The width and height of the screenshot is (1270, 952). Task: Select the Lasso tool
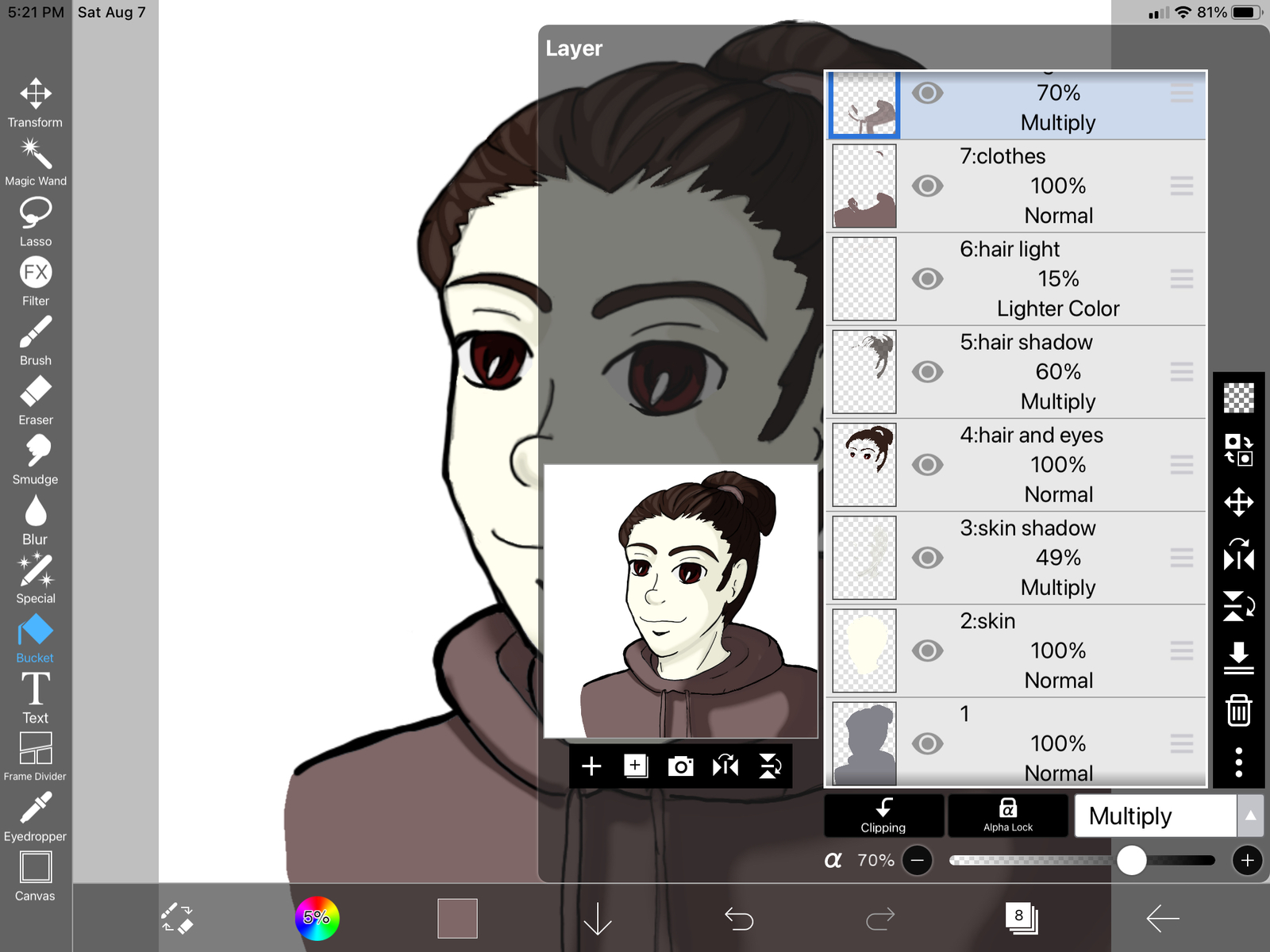point(36,221)
